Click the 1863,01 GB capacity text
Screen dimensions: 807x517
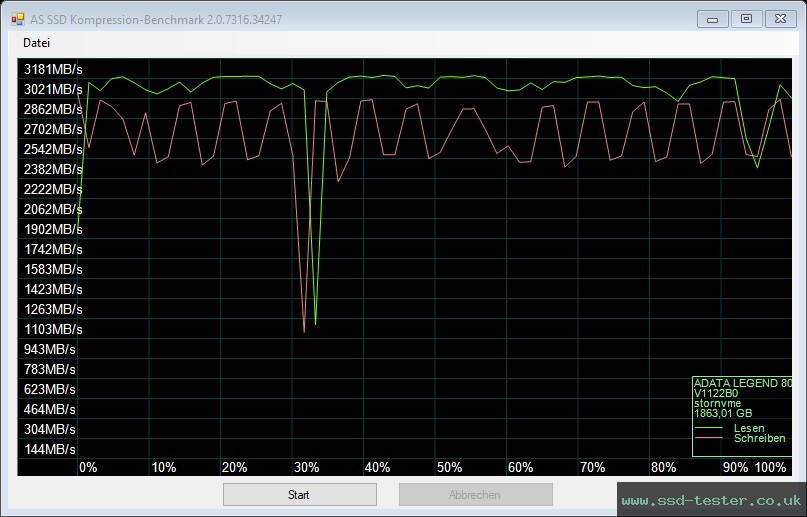[723, 413]
